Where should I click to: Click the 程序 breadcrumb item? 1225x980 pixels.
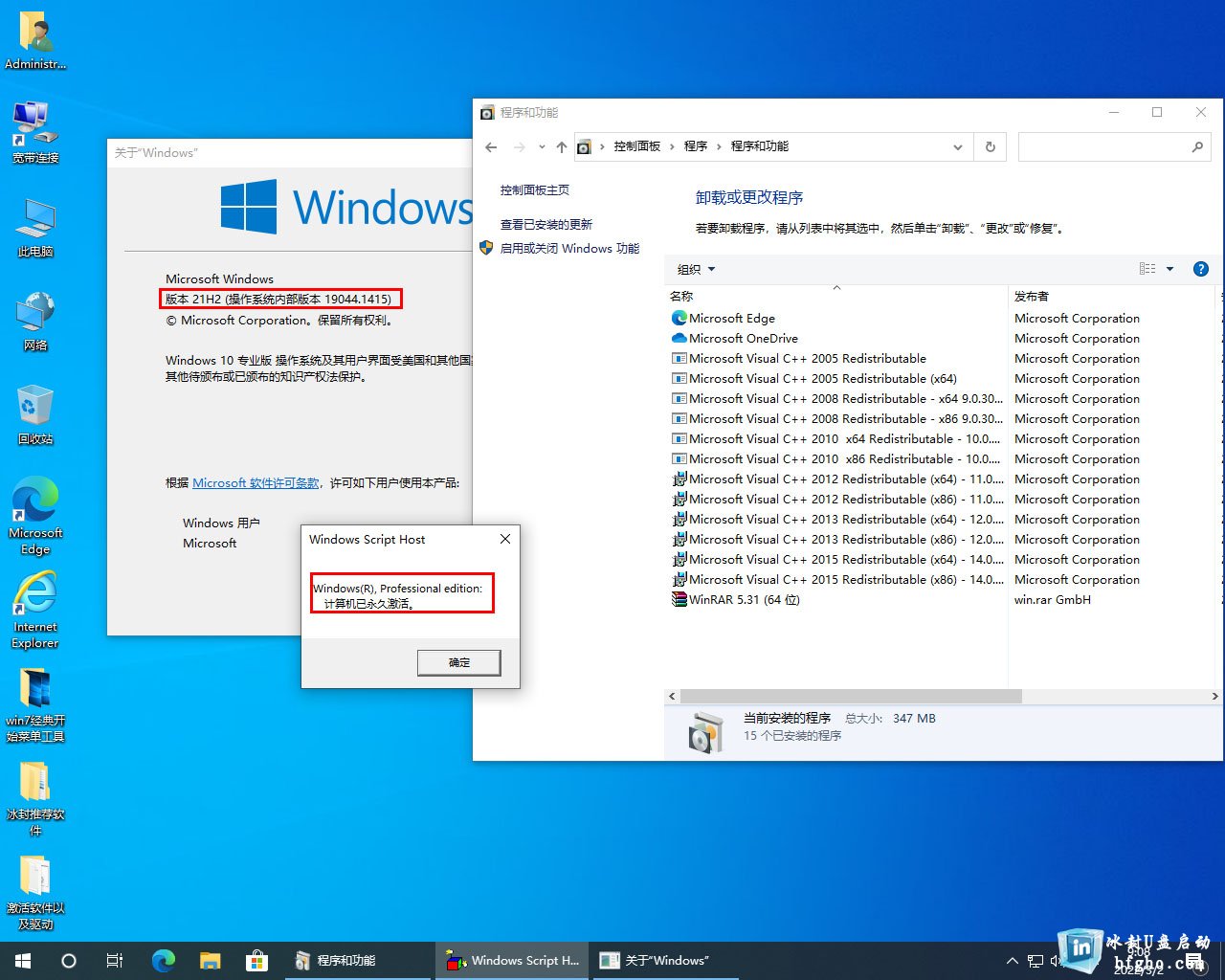click(696, 146)
